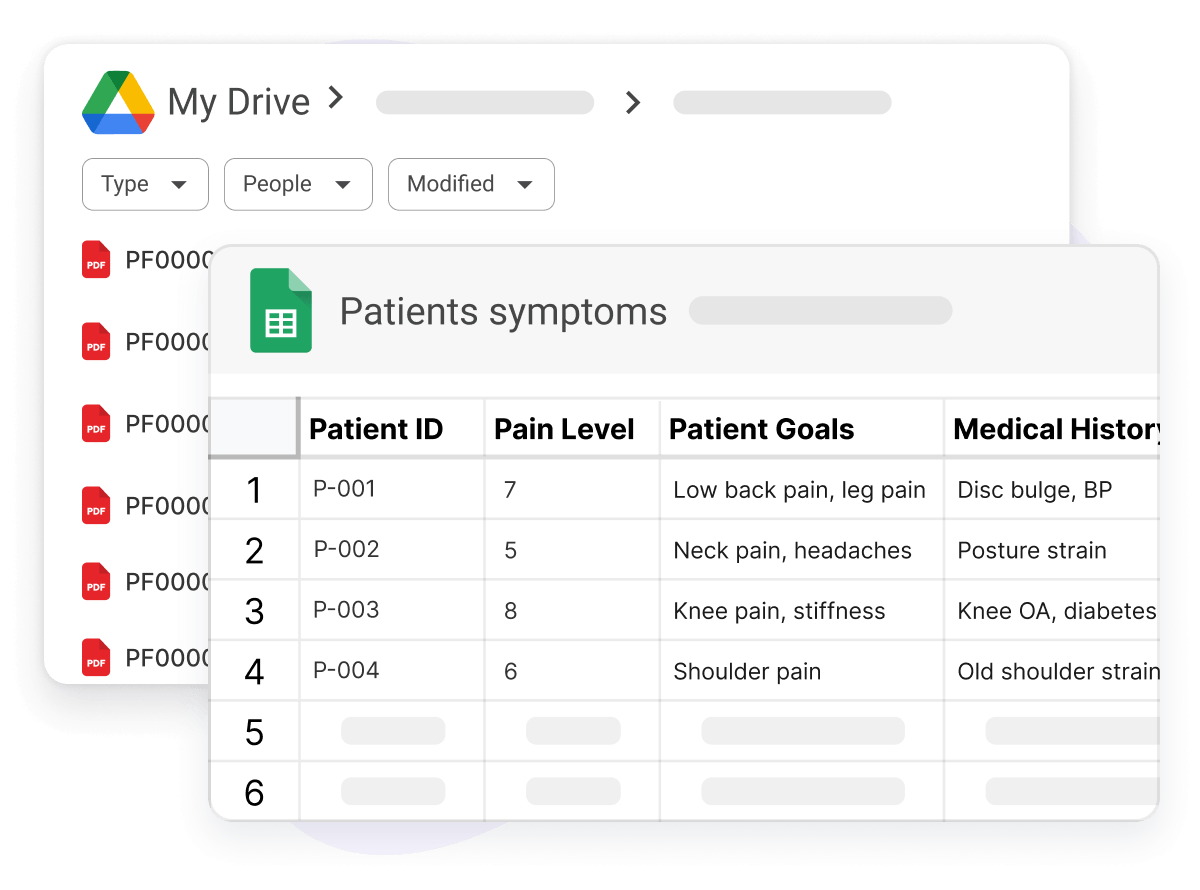Select row number 3 header

pyautogui.click(x=254, y=611)
